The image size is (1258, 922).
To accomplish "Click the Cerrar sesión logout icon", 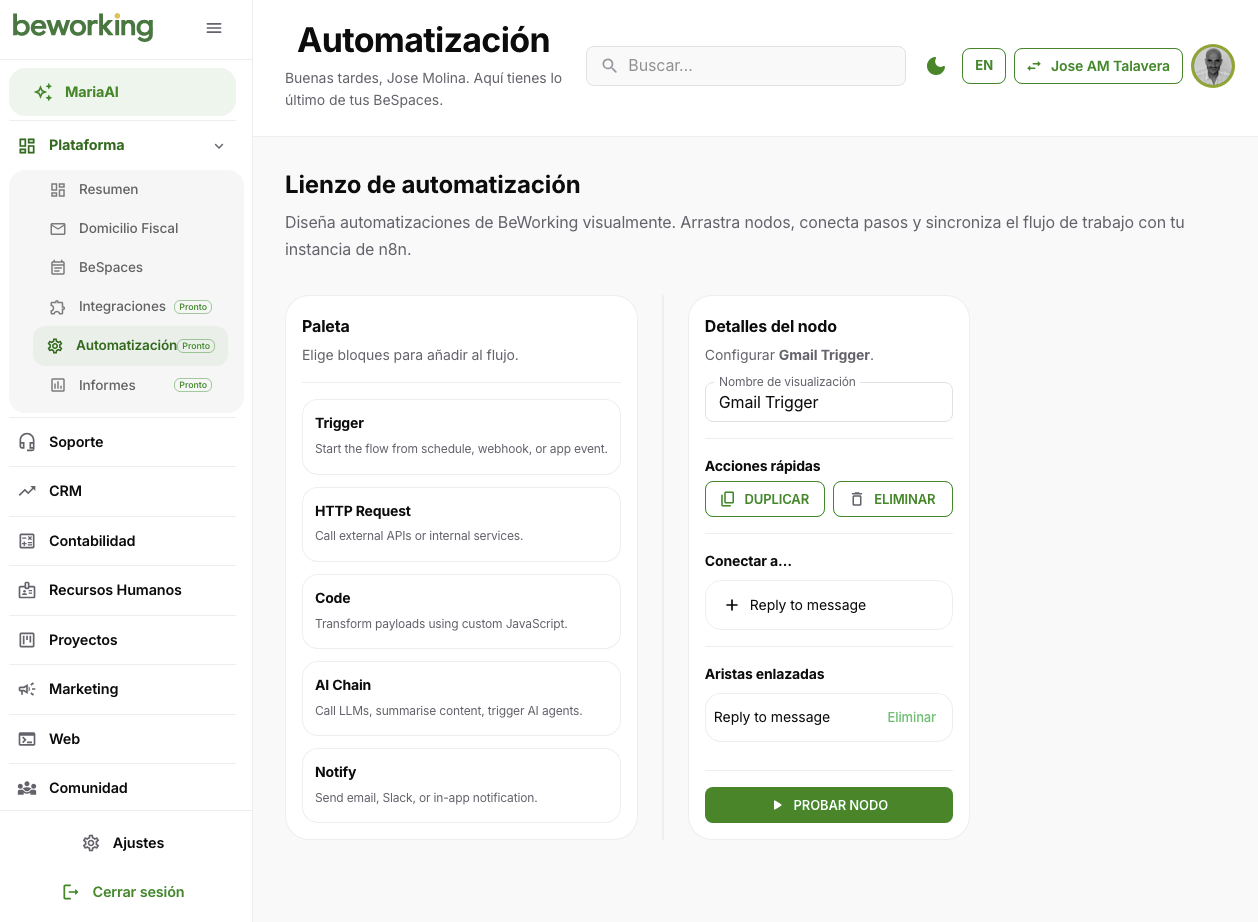I will pos(70,891).
